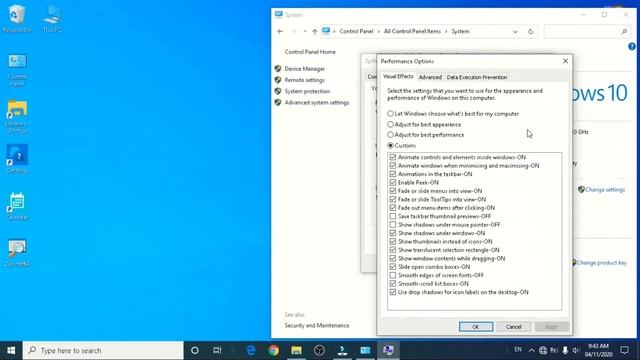
Task: Click Change product key link
Action: coord(602,263)
